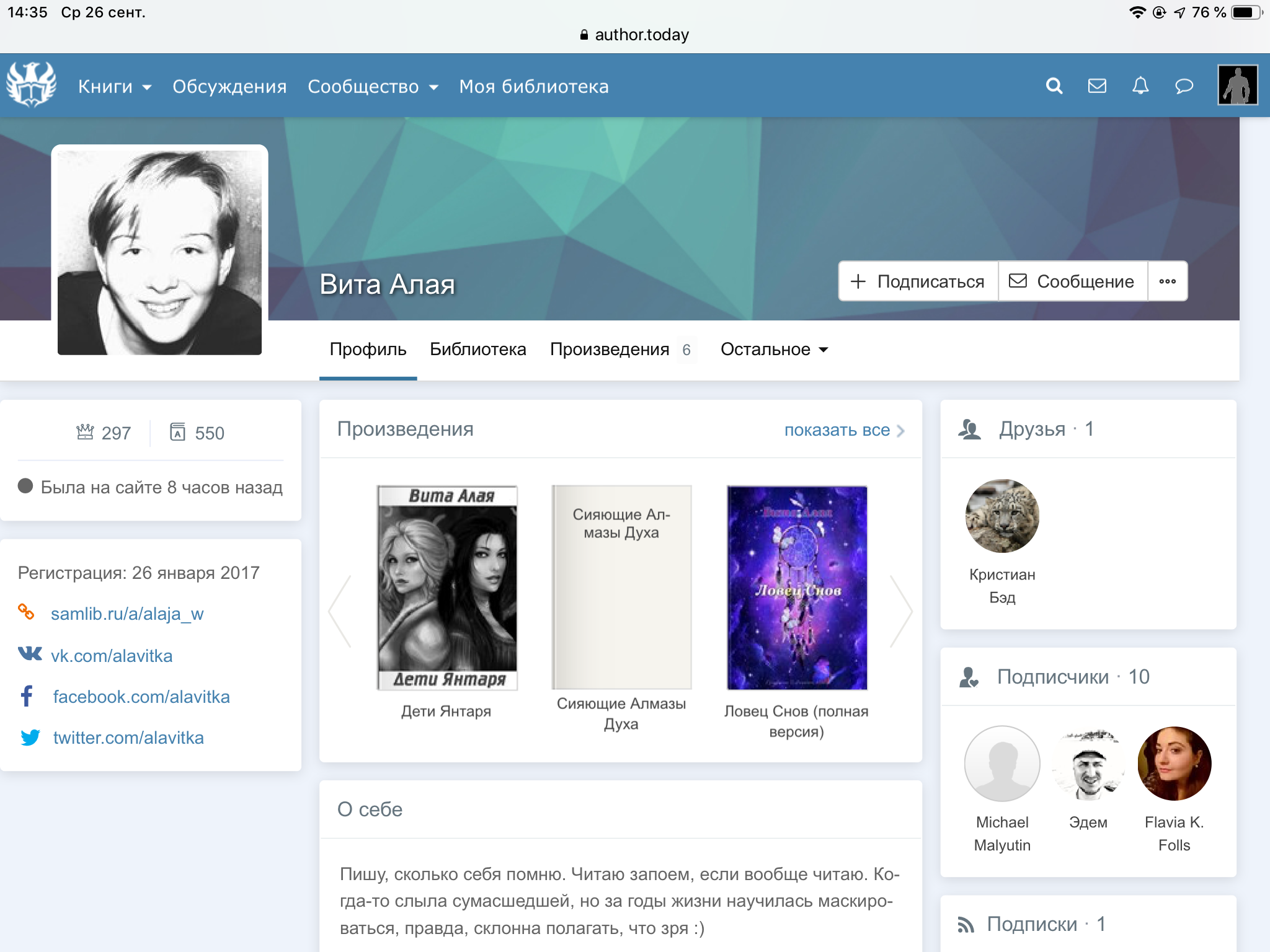Click the three-dots more options button

click(x=1168, y=281)
